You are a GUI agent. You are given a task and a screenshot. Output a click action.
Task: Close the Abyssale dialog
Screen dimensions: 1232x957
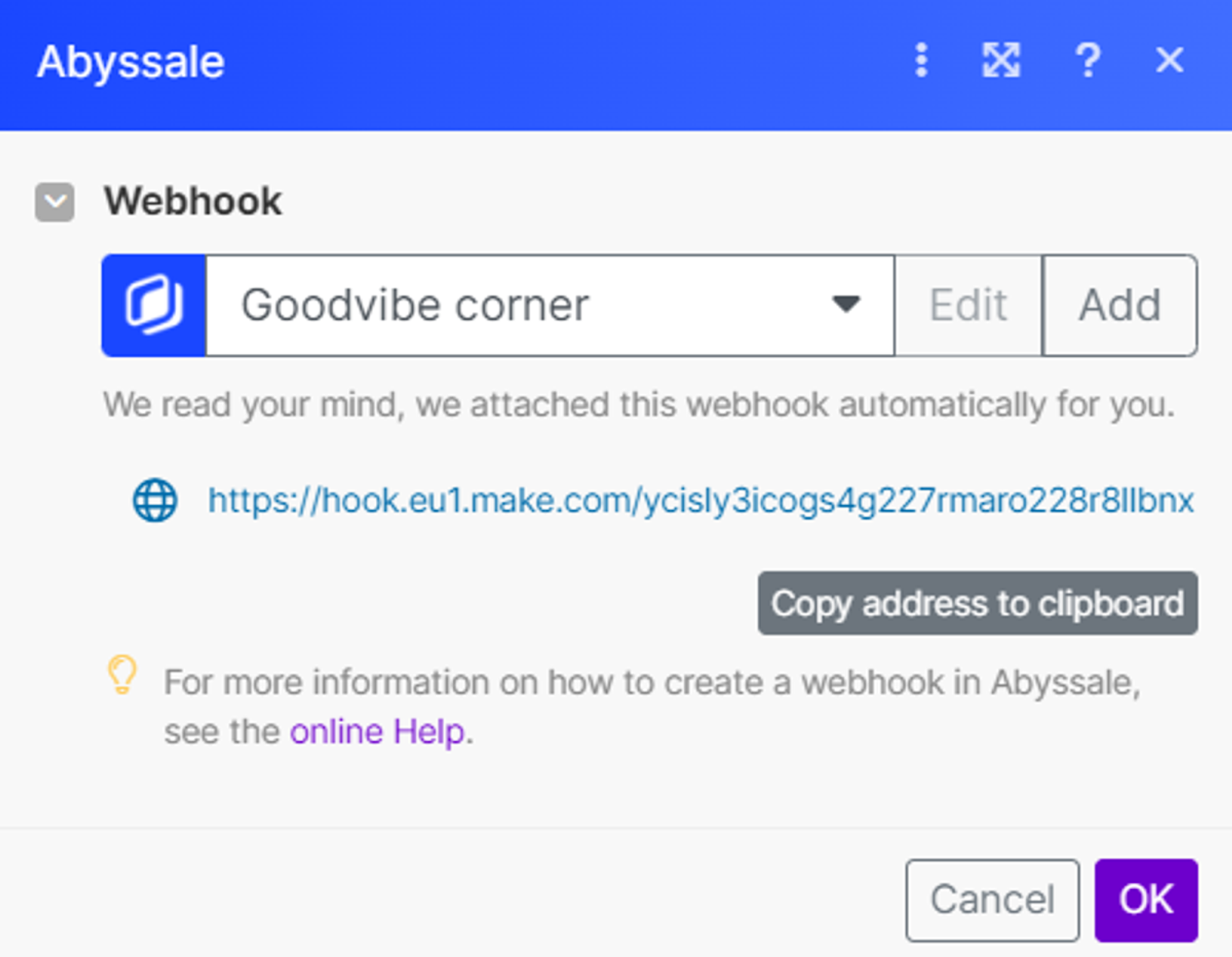1169,60
